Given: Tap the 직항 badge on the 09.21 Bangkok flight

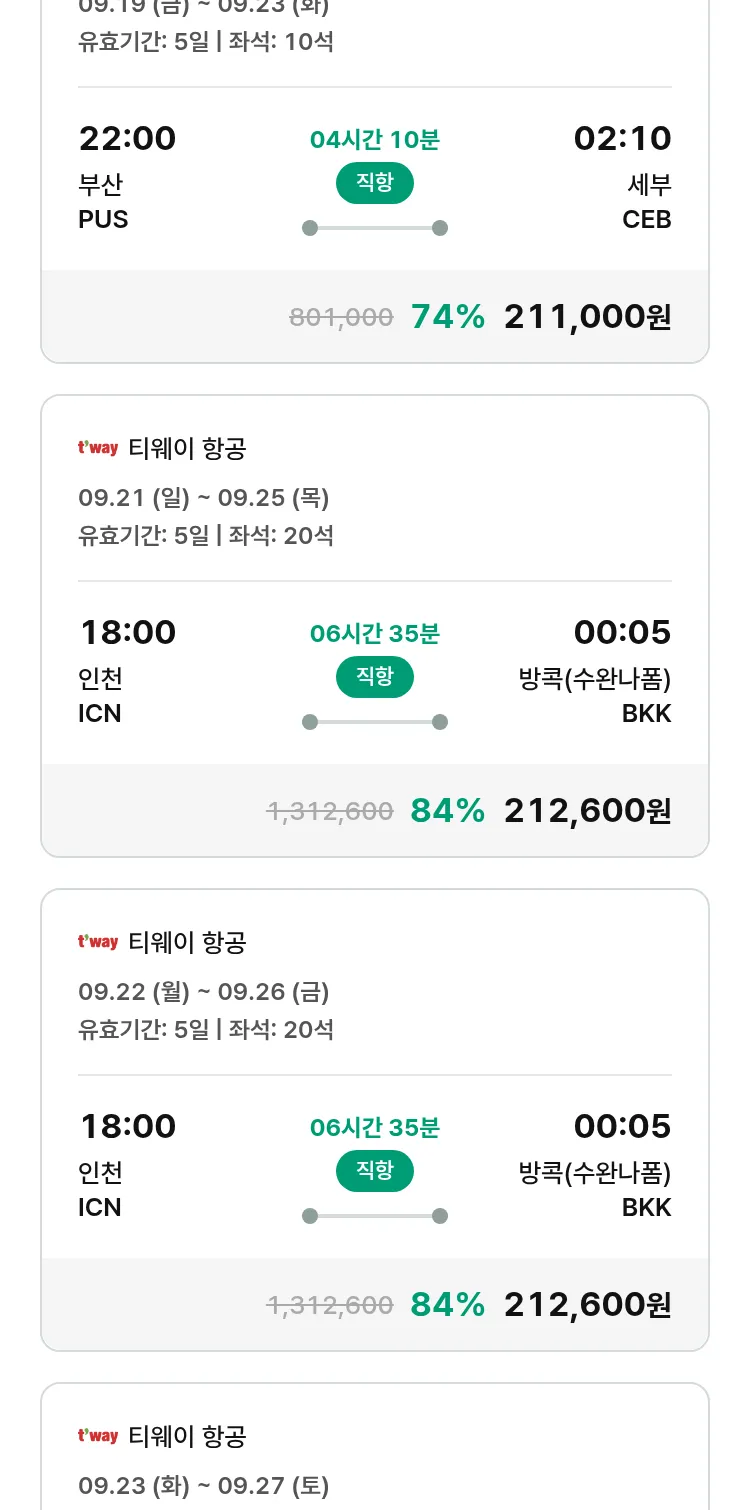Looking at the screenshot, I should pyautogui.click(x=374, y=676).
